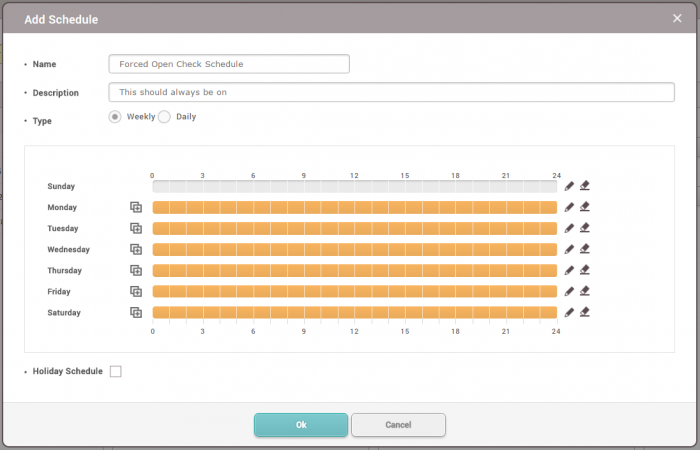Click the Cancel button

(398, 425)
